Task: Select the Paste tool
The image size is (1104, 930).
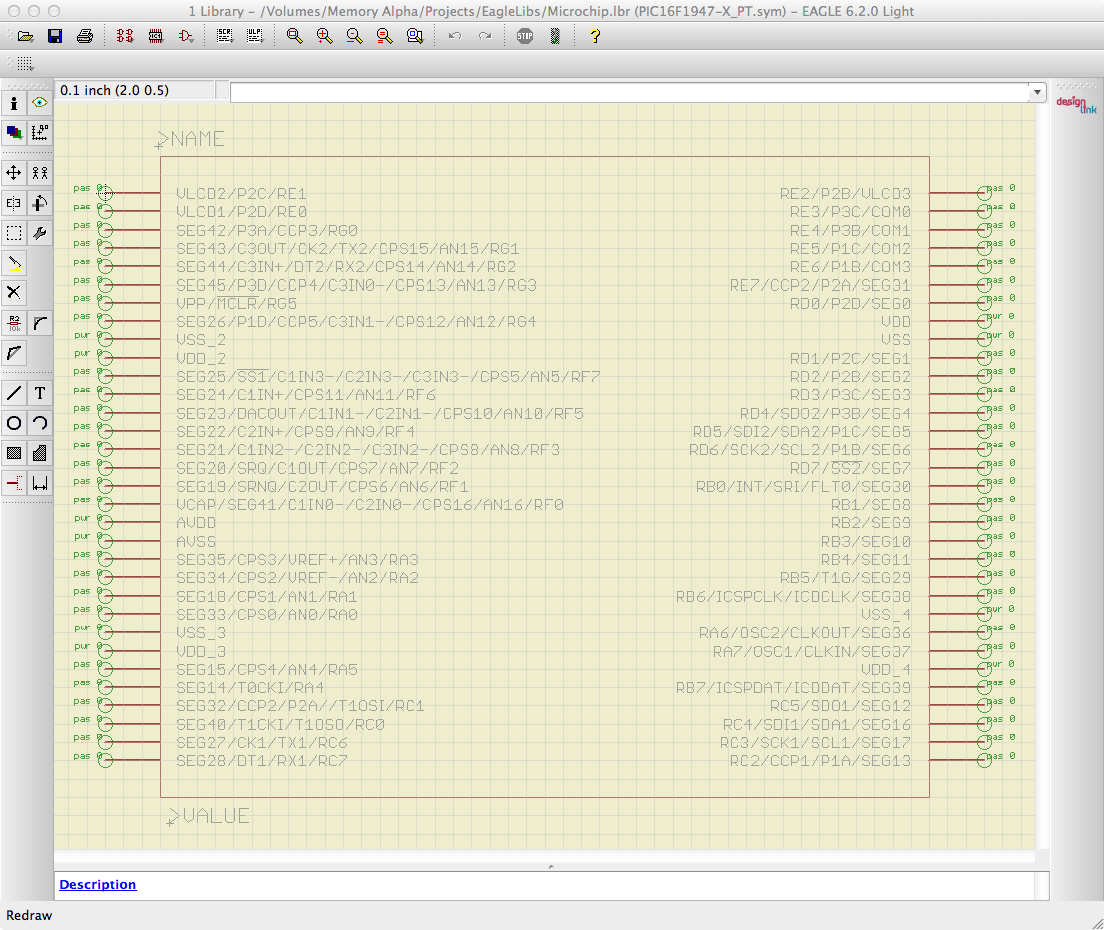Action: [x=14, y=263]
